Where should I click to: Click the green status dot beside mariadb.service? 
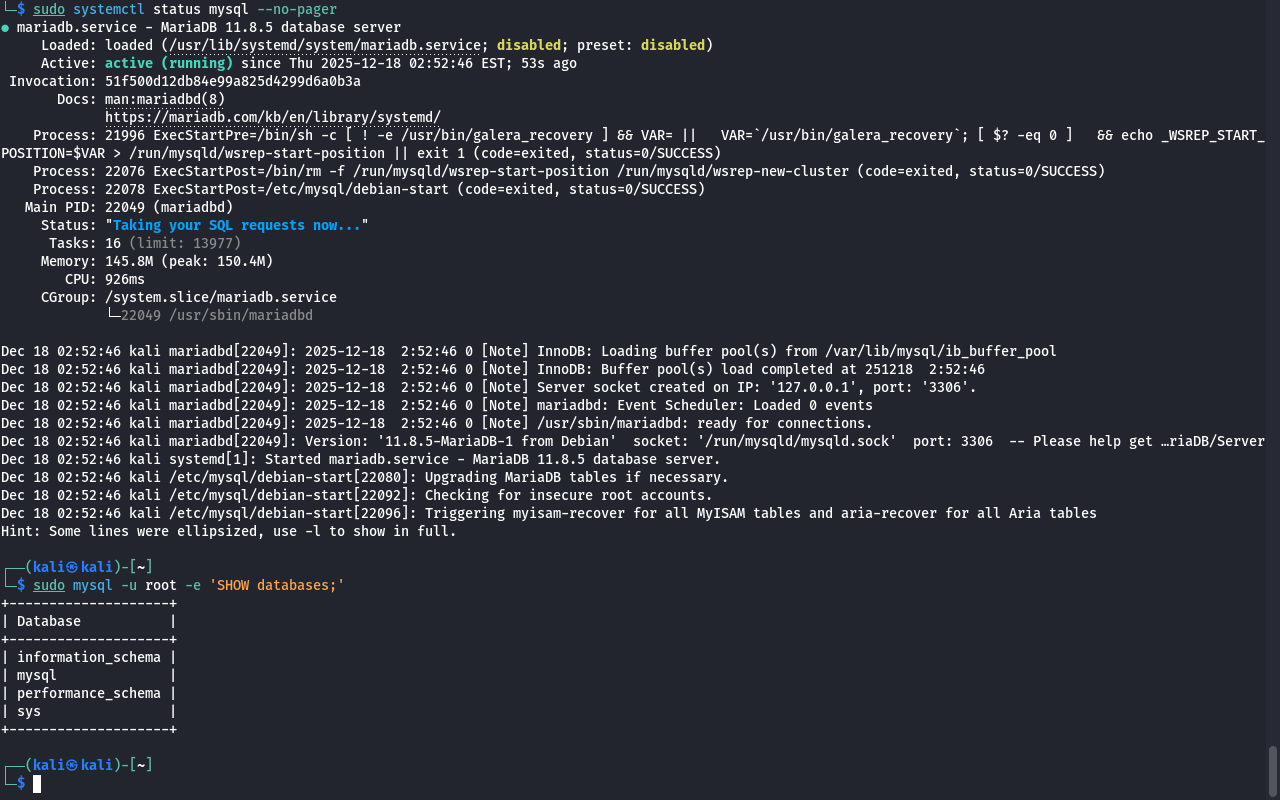coord(5,28)
